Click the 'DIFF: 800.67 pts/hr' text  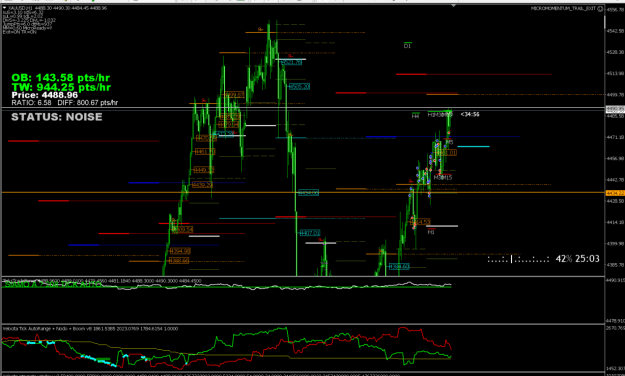[88, 103]
